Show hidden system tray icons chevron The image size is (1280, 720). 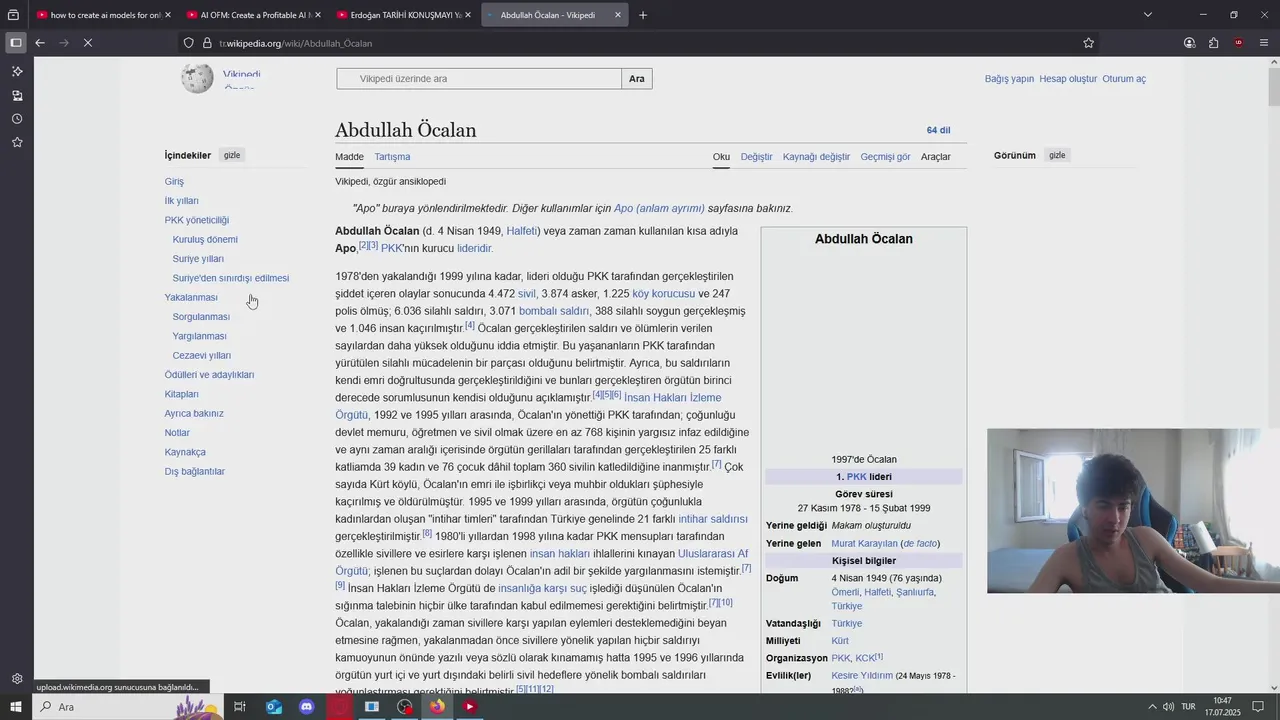(1154, 707)
